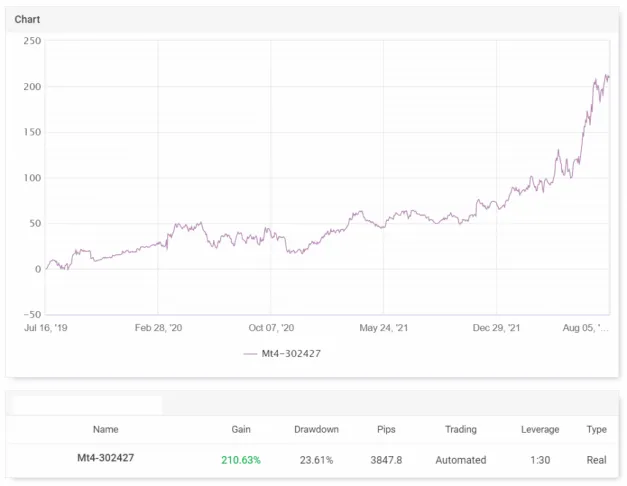Click the chart line peak above 200
Viewport: 627px width, 486px height.
(x=607, y=76)
